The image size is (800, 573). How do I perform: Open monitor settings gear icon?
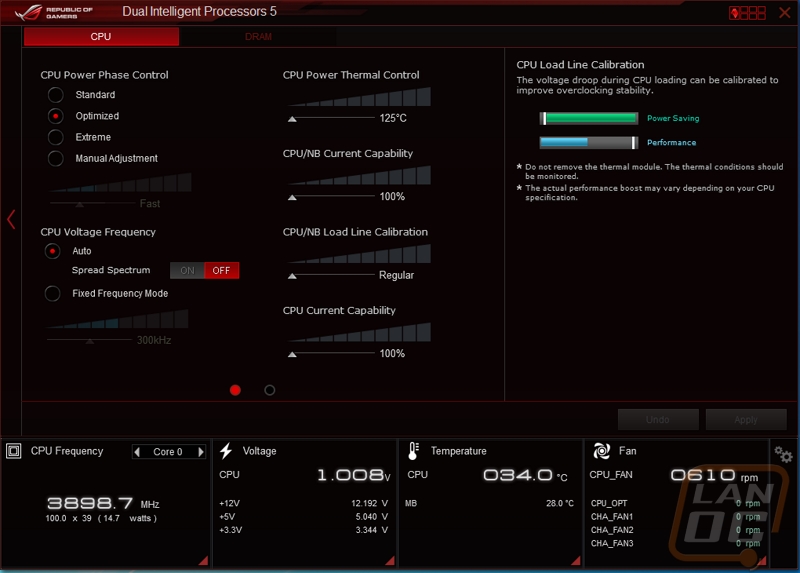783,454
